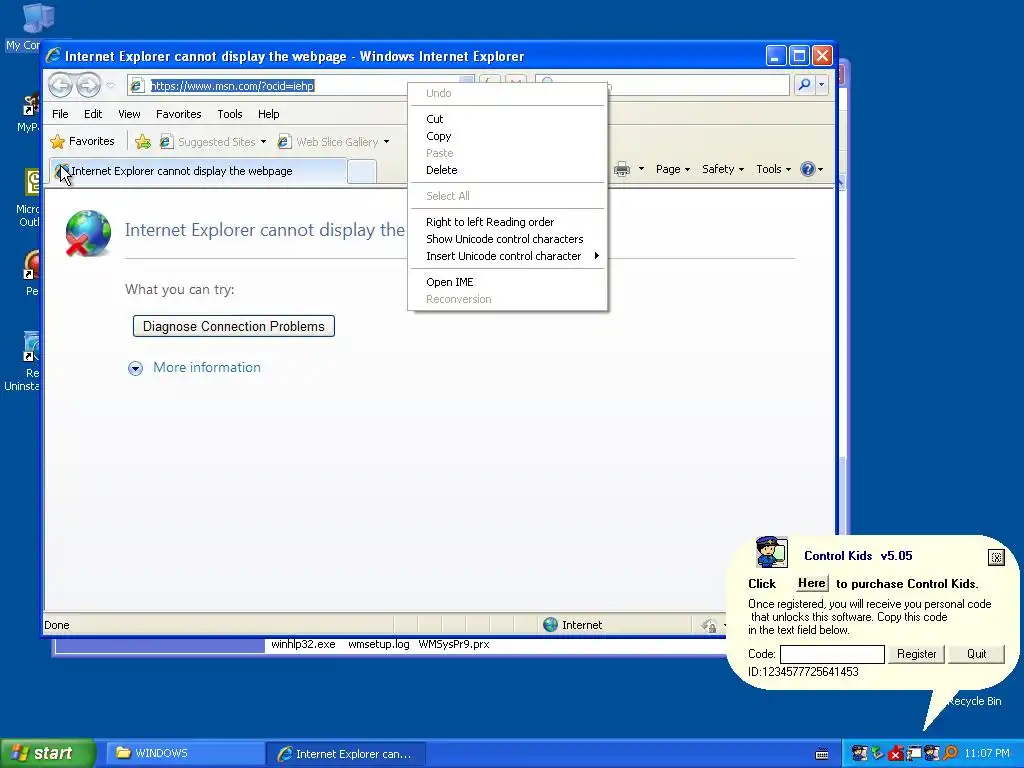Open Web Slice Gallery link
This screenshot has width=1024, height=768.
pyautogui.click(x=328, y=142)
